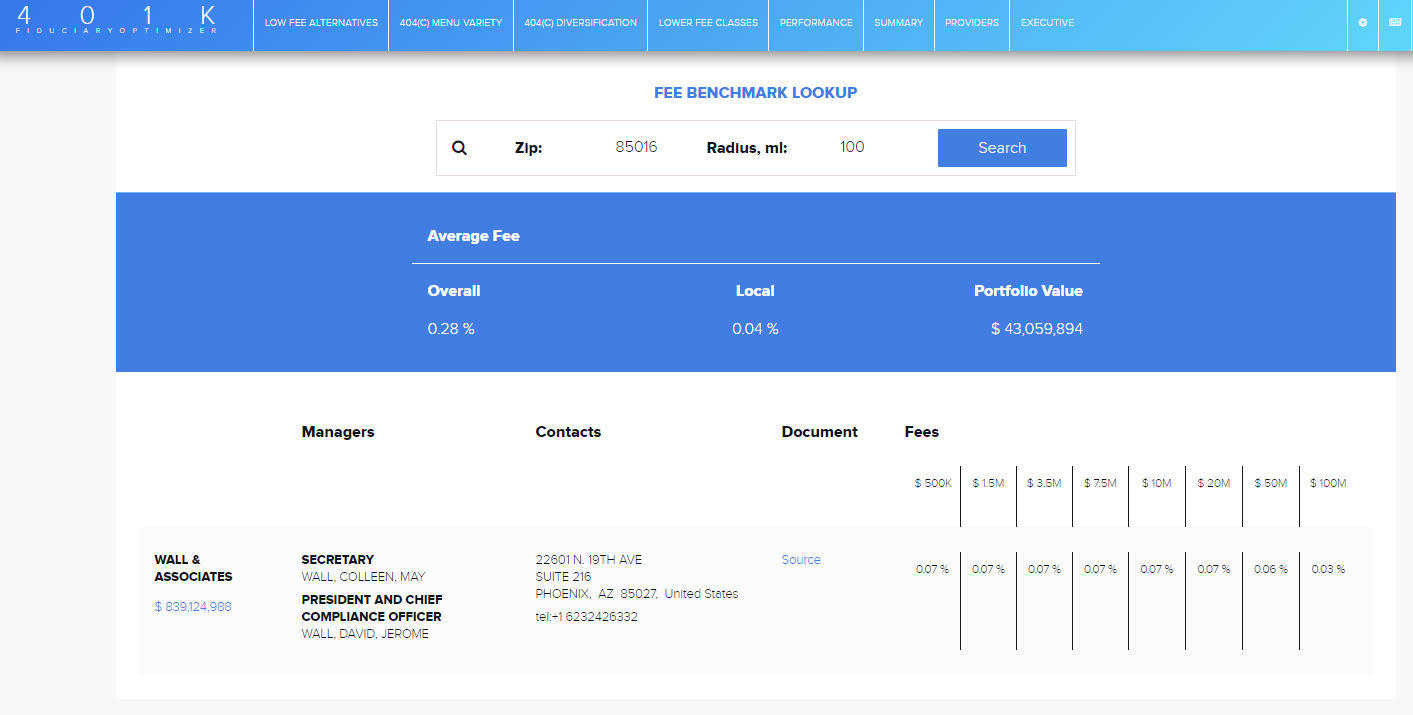
Task: Click the Zip input field
Action: click(x=636, y=148)
